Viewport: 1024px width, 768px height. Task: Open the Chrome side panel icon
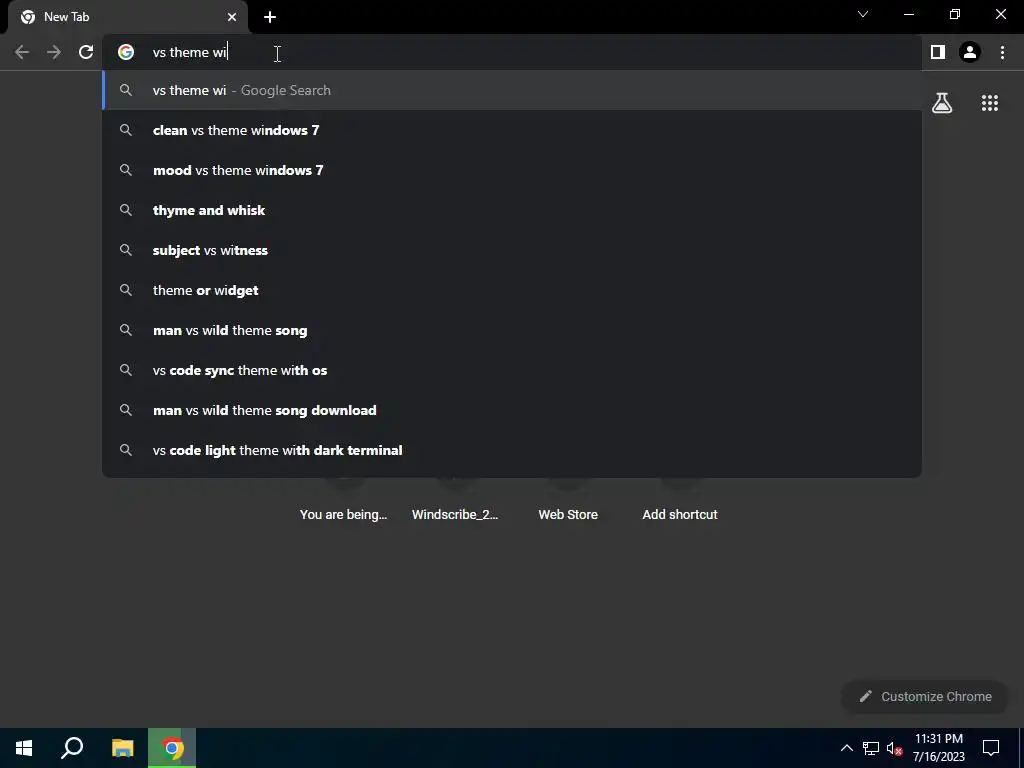[x=938, y=52]
